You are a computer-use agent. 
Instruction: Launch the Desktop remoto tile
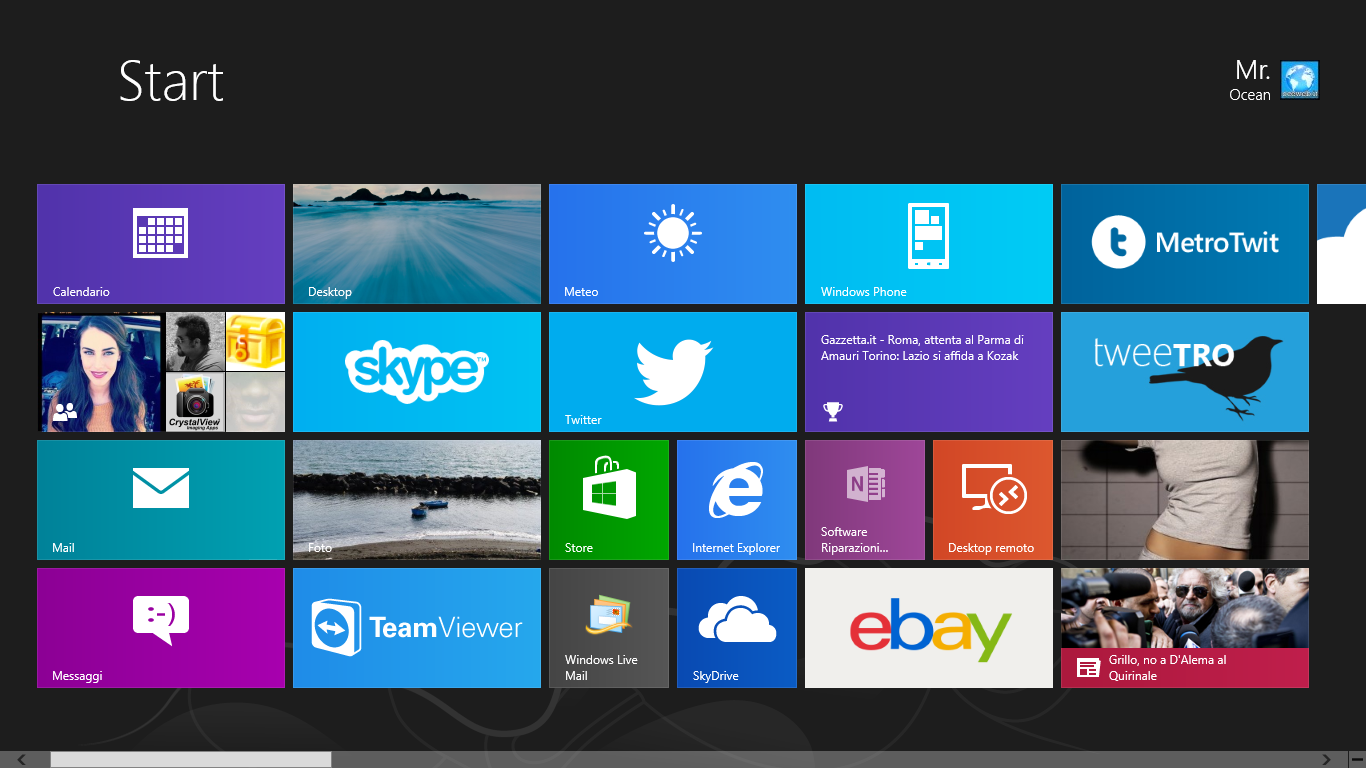pyautogui.click(x=993, y=500)
